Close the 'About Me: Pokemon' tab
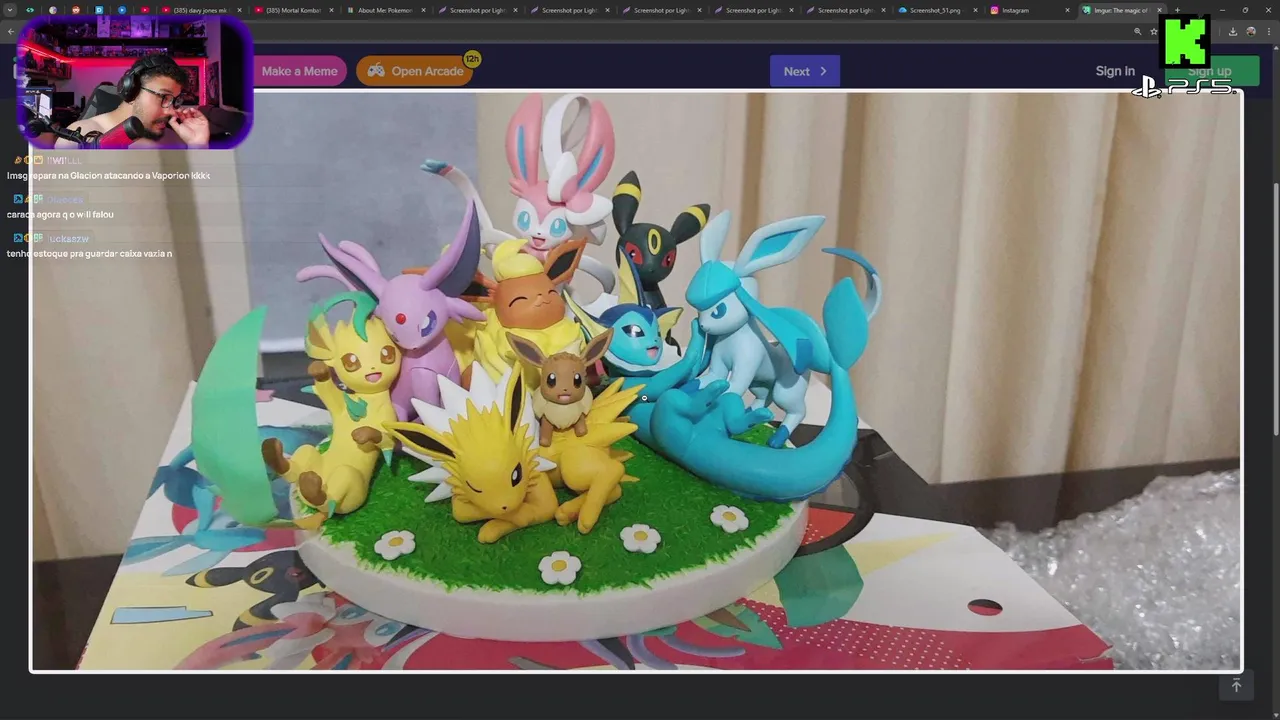Viewport: 1280px width, 720px height. (423, 10)
